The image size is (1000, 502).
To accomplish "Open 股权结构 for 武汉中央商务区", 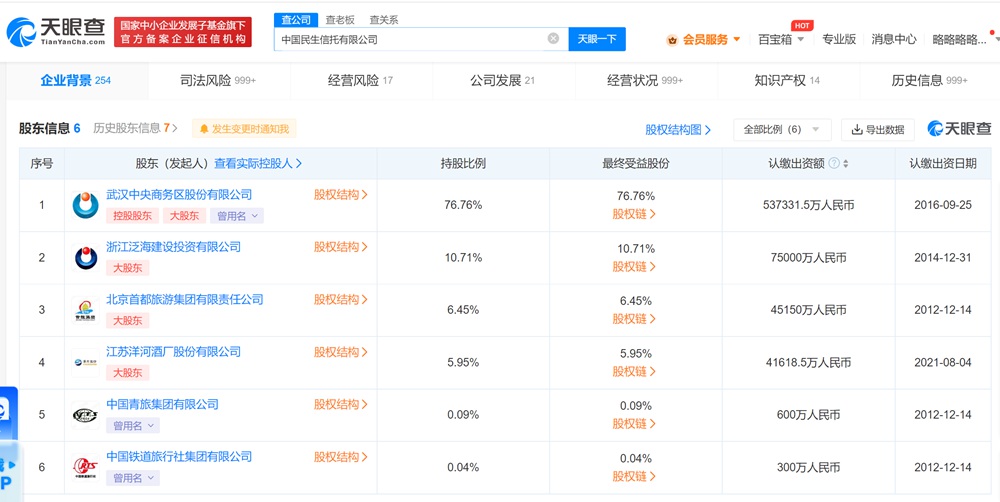I will point(341,195).
